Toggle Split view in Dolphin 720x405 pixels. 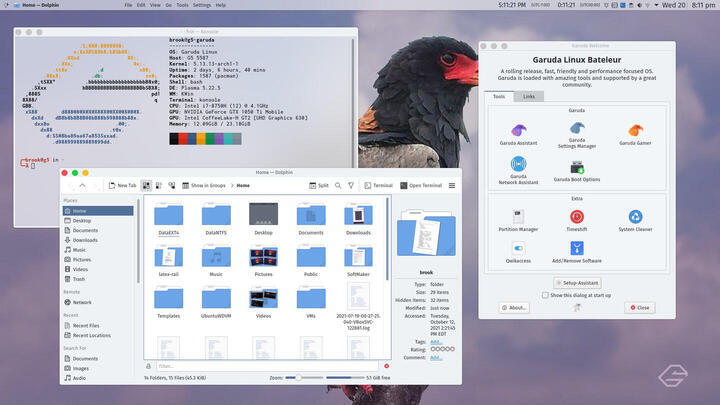[x=319, y=186]
